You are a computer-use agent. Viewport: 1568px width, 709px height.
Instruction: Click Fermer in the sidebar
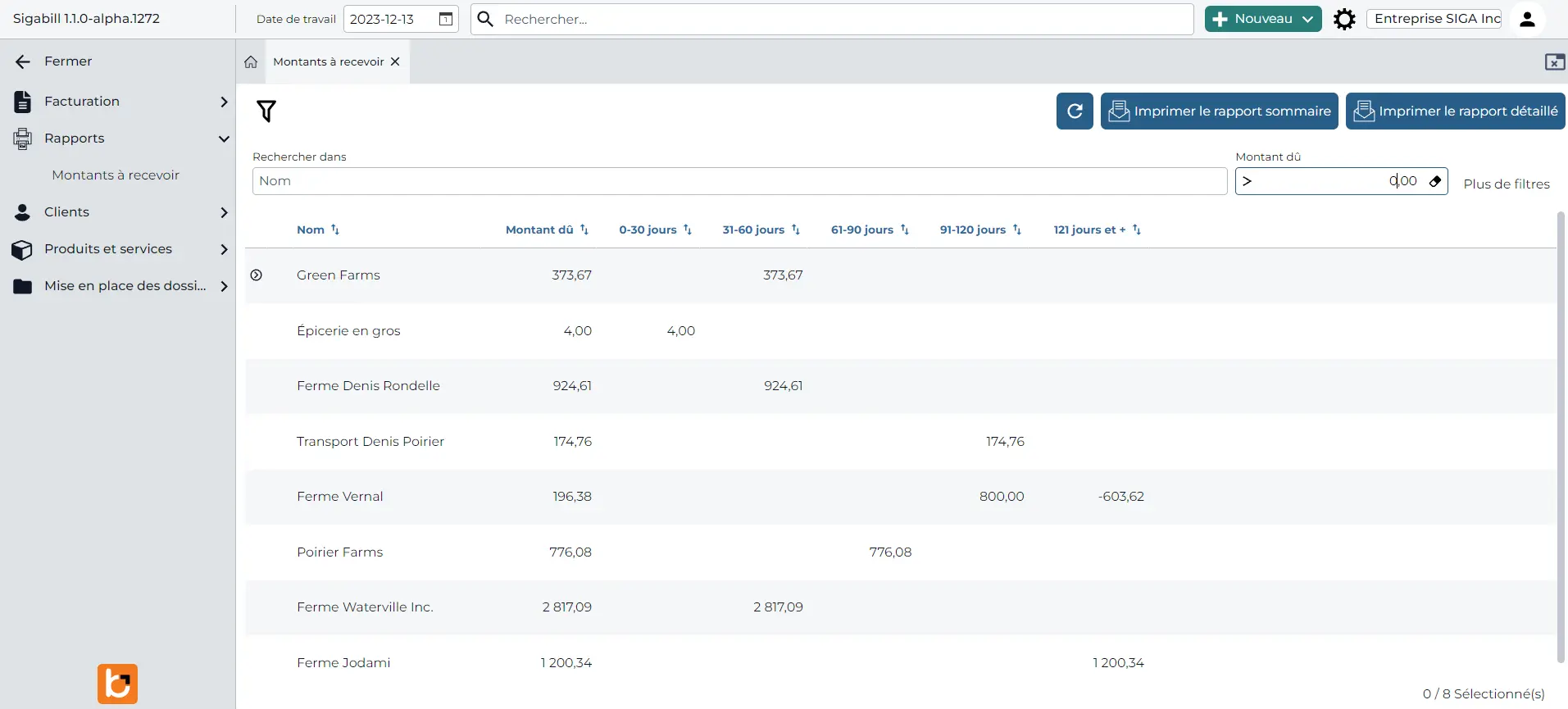(x=68, y=61)
